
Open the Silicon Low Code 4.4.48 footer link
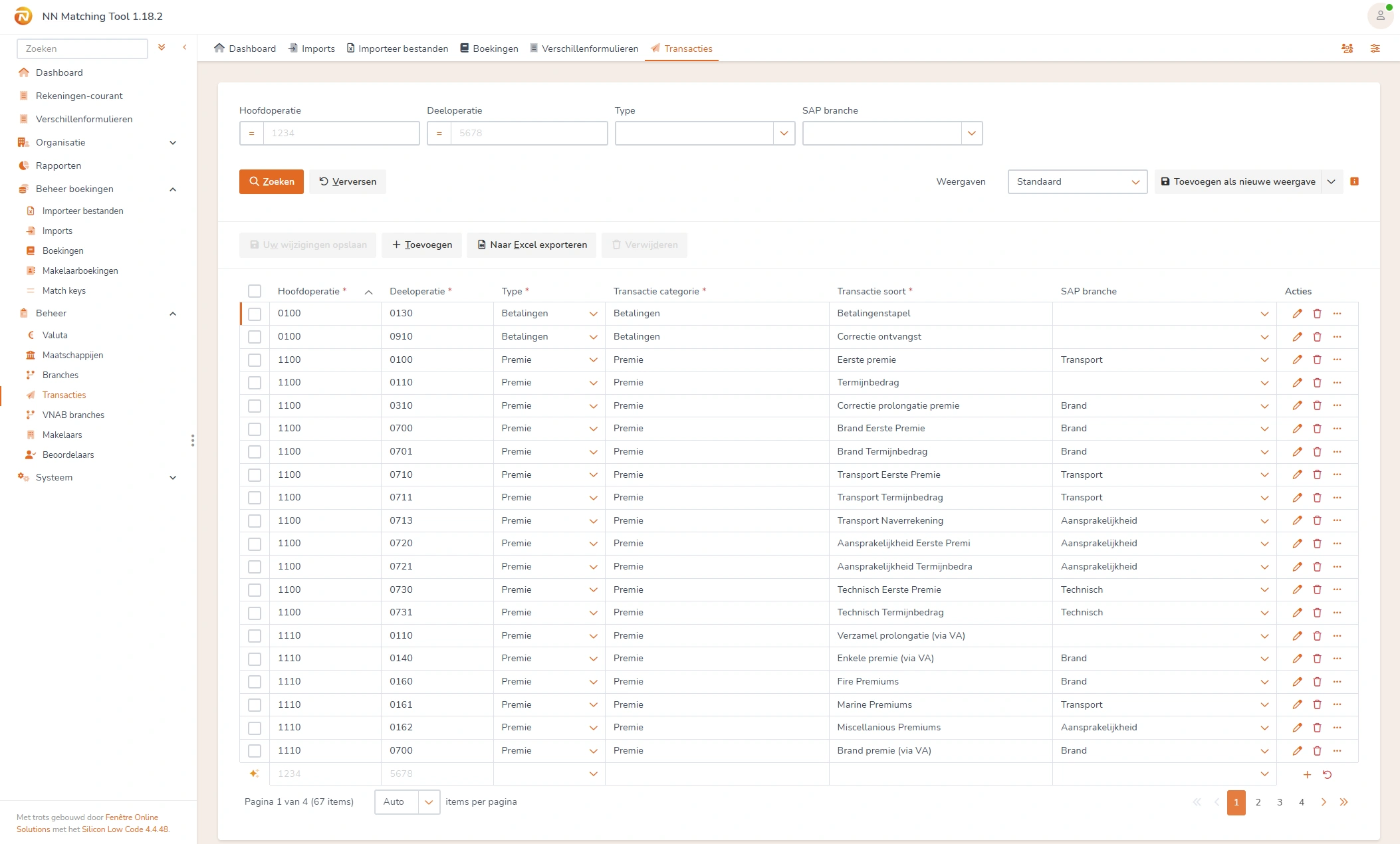tap(125, 829)
